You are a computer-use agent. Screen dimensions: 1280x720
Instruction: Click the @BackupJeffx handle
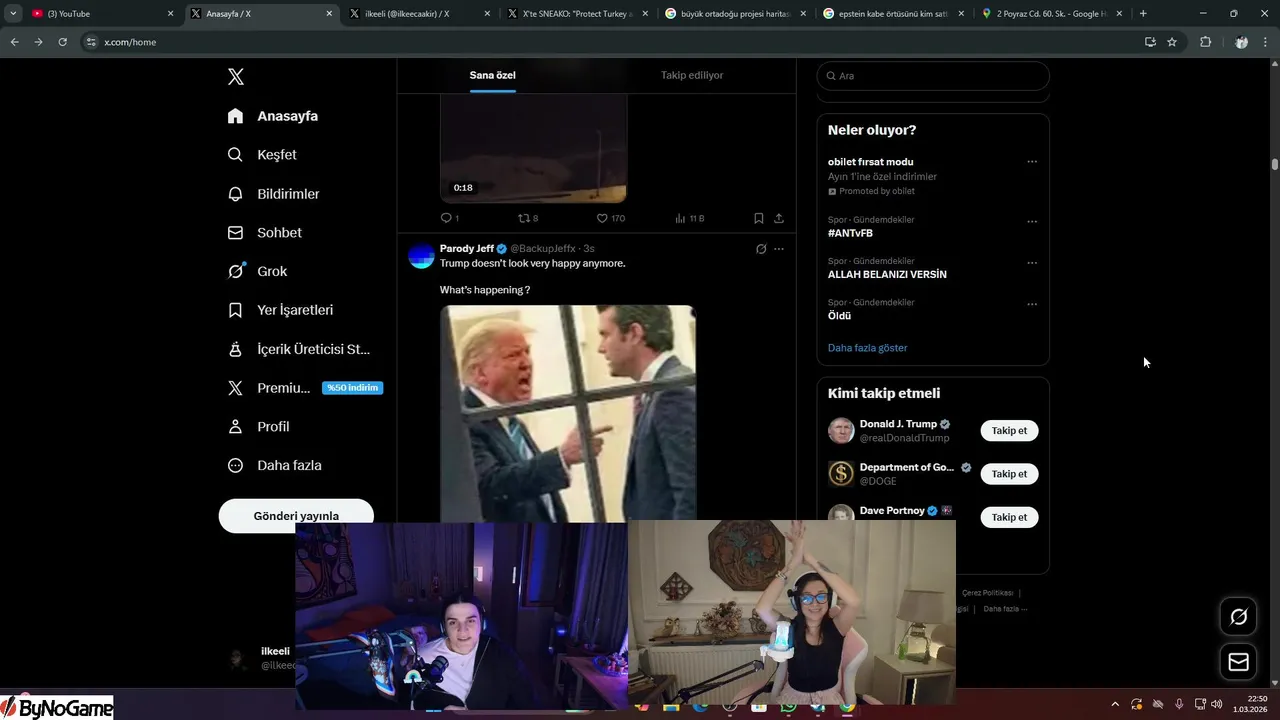point(543,248)
